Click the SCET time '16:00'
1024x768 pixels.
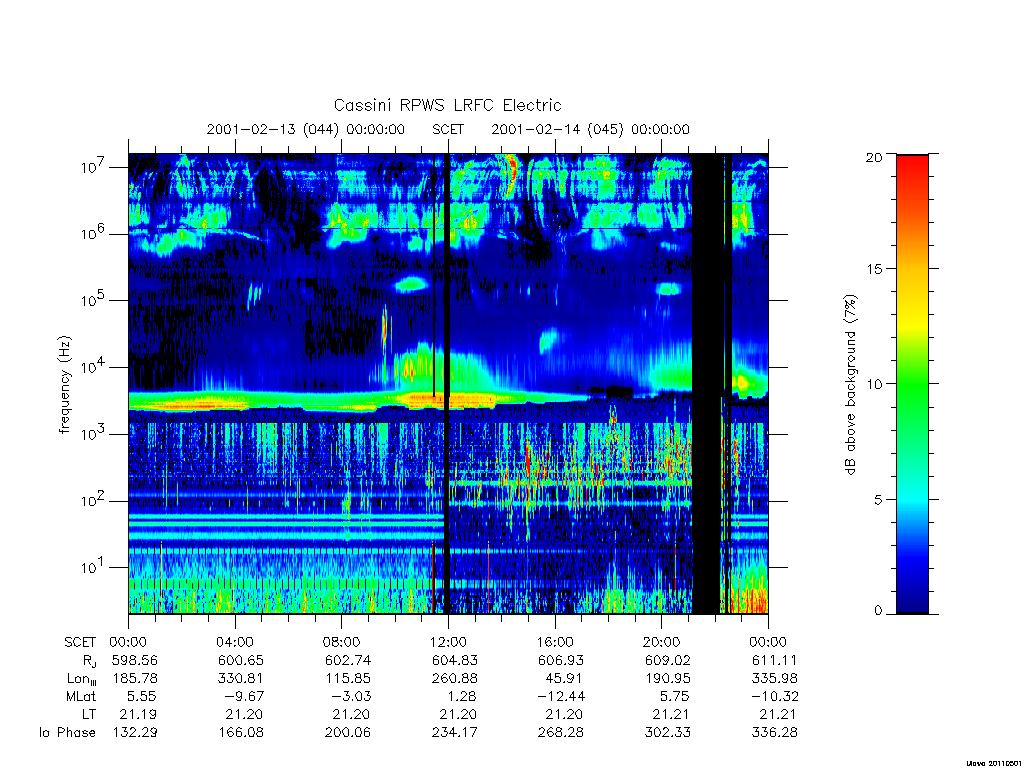point(554,642)
